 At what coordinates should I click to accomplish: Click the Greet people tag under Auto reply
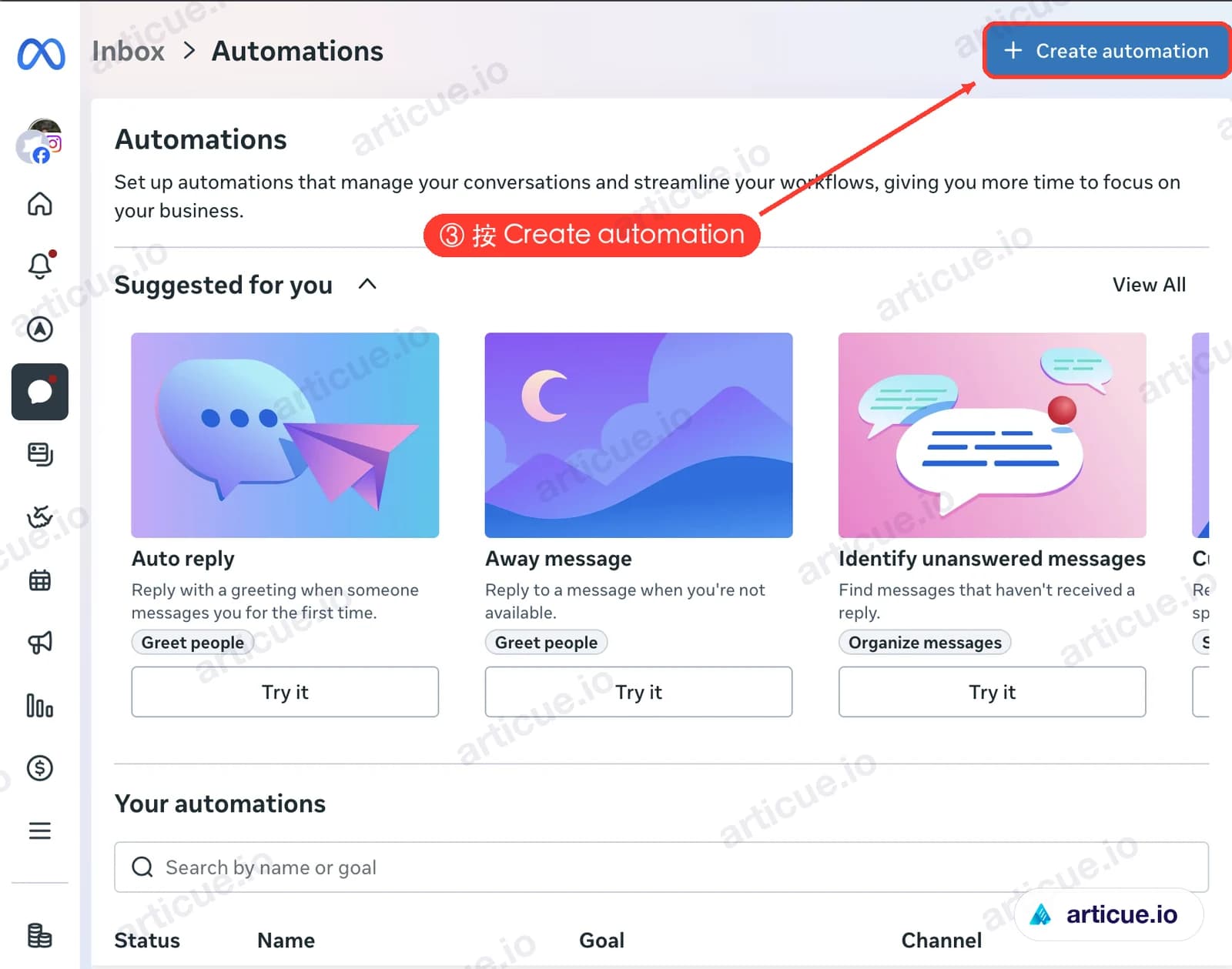point(192,643)
